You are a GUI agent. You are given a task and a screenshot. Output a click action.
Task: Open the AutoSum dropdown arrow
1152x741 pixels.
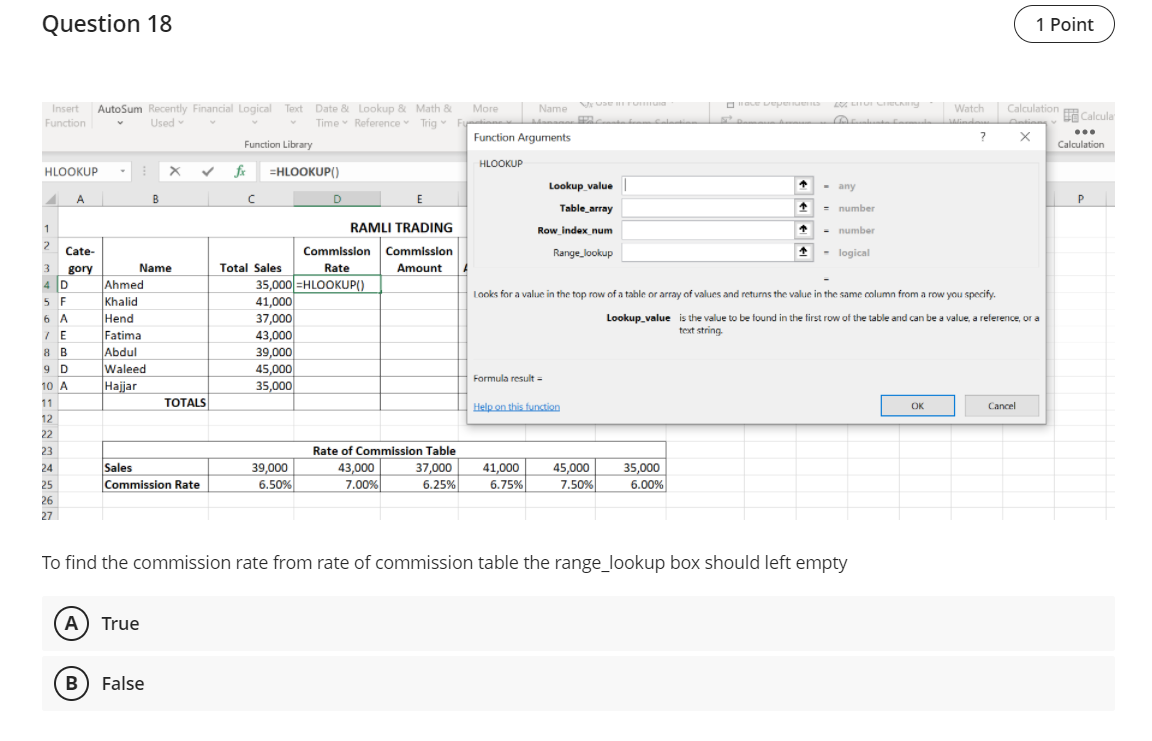point(119,123)
